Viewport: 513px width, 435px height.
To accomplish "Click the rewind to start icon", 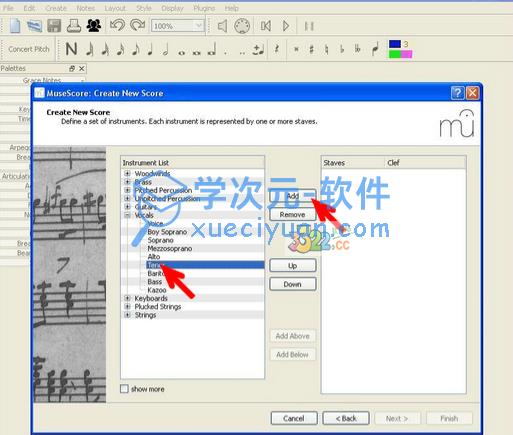I will [x=266, y=26].
